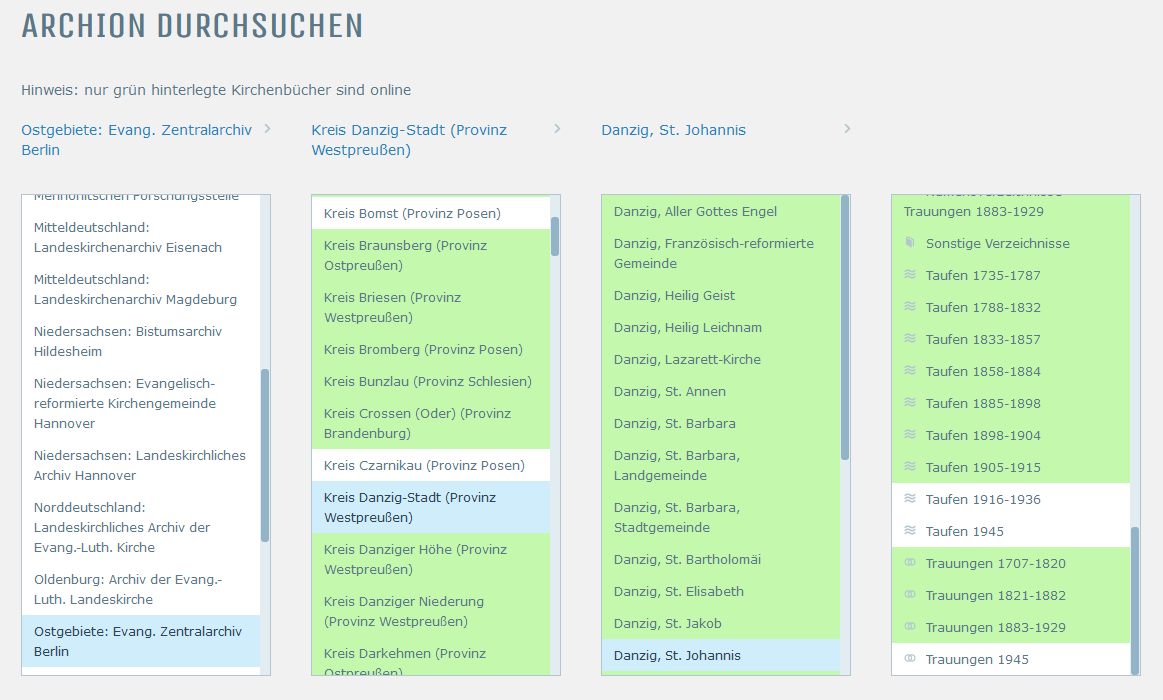This screenshot has width=1163, height=700.
Task: Click the rings icon beside Trauungen 1945
Action: 910,659
